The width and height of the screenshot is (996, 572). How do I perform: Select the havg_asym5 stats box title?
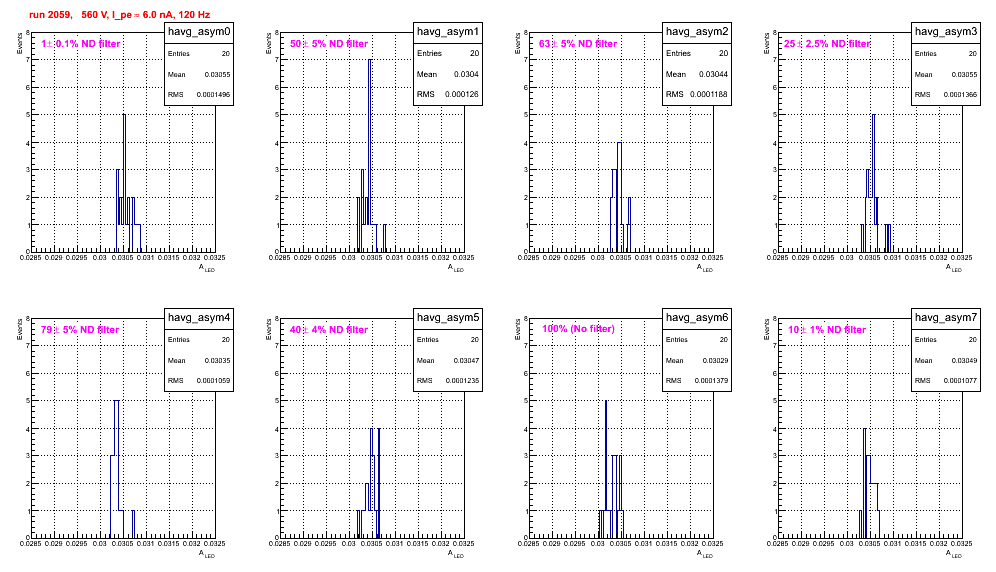[448, 318]
